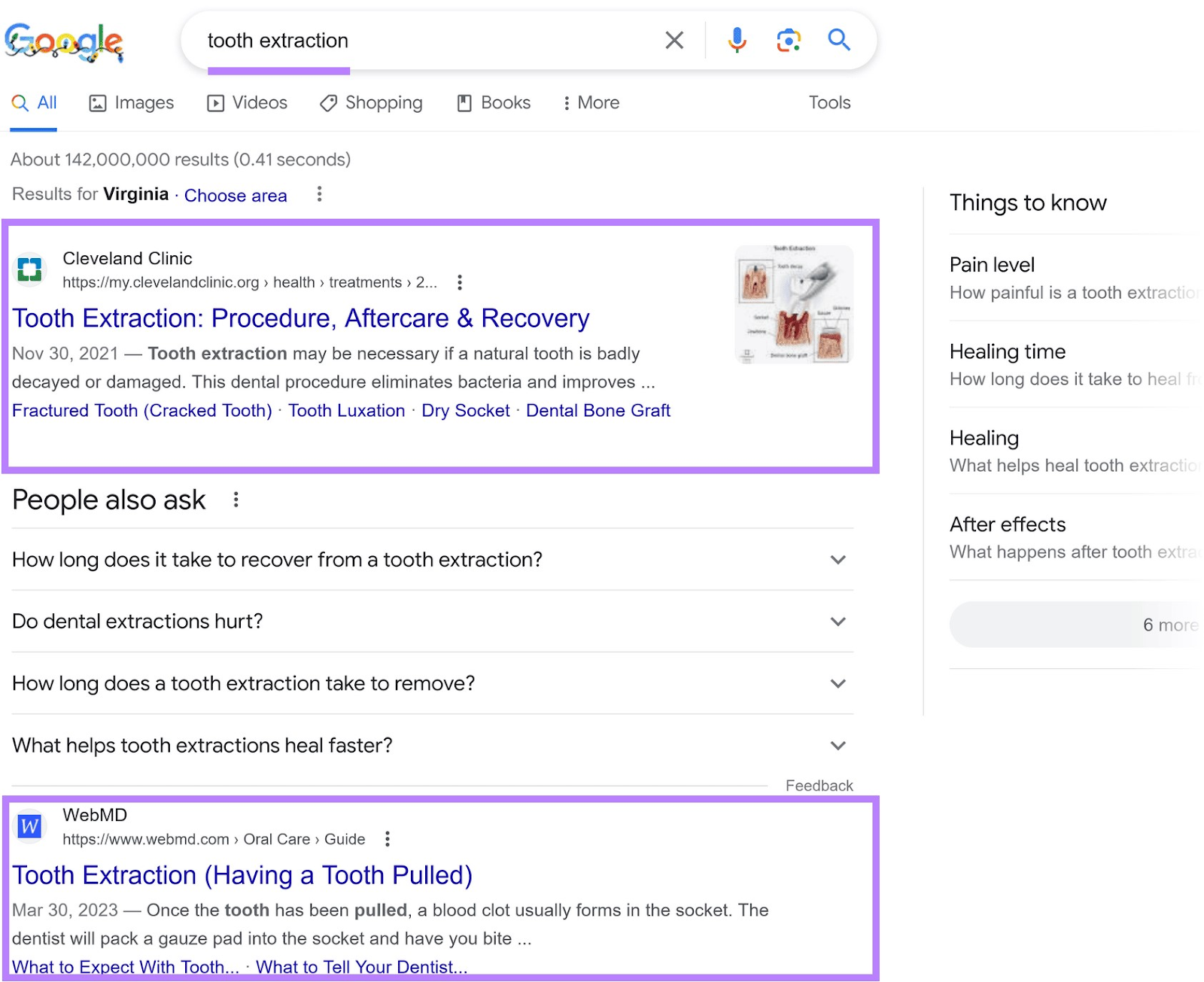
Task: Open the three-dot menu on the Cleveland Clinic result
Action: (x=459, y=283)
